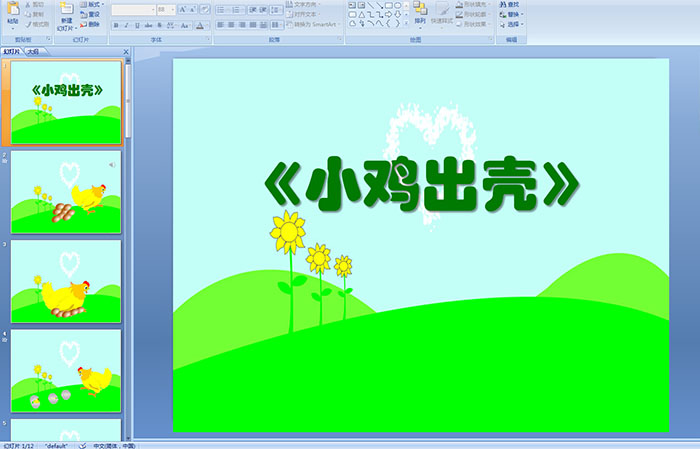Open Quick Styles (快速样式) gallery
Screen dimensions: 700x449
[x=444, y=9]
